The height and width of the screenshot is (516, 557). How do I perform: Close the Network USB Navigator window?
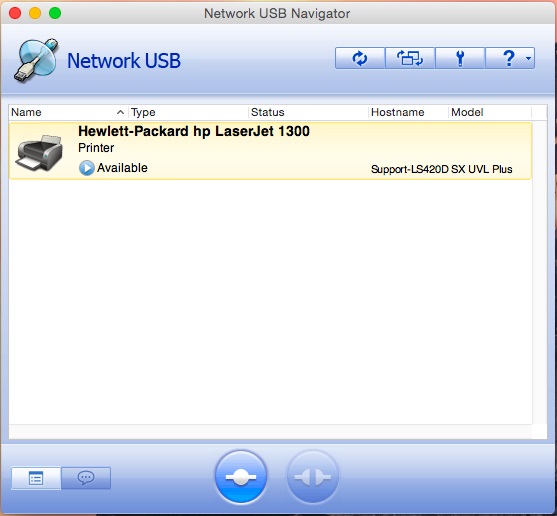click(x=15, y=13)
